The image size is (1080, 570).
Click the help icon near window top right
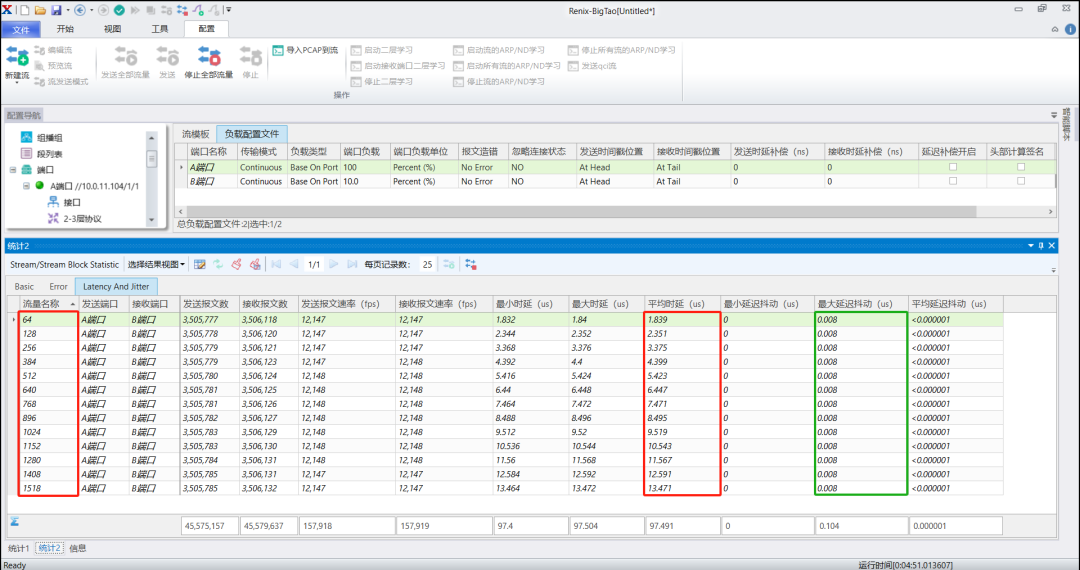[1070, 30]
